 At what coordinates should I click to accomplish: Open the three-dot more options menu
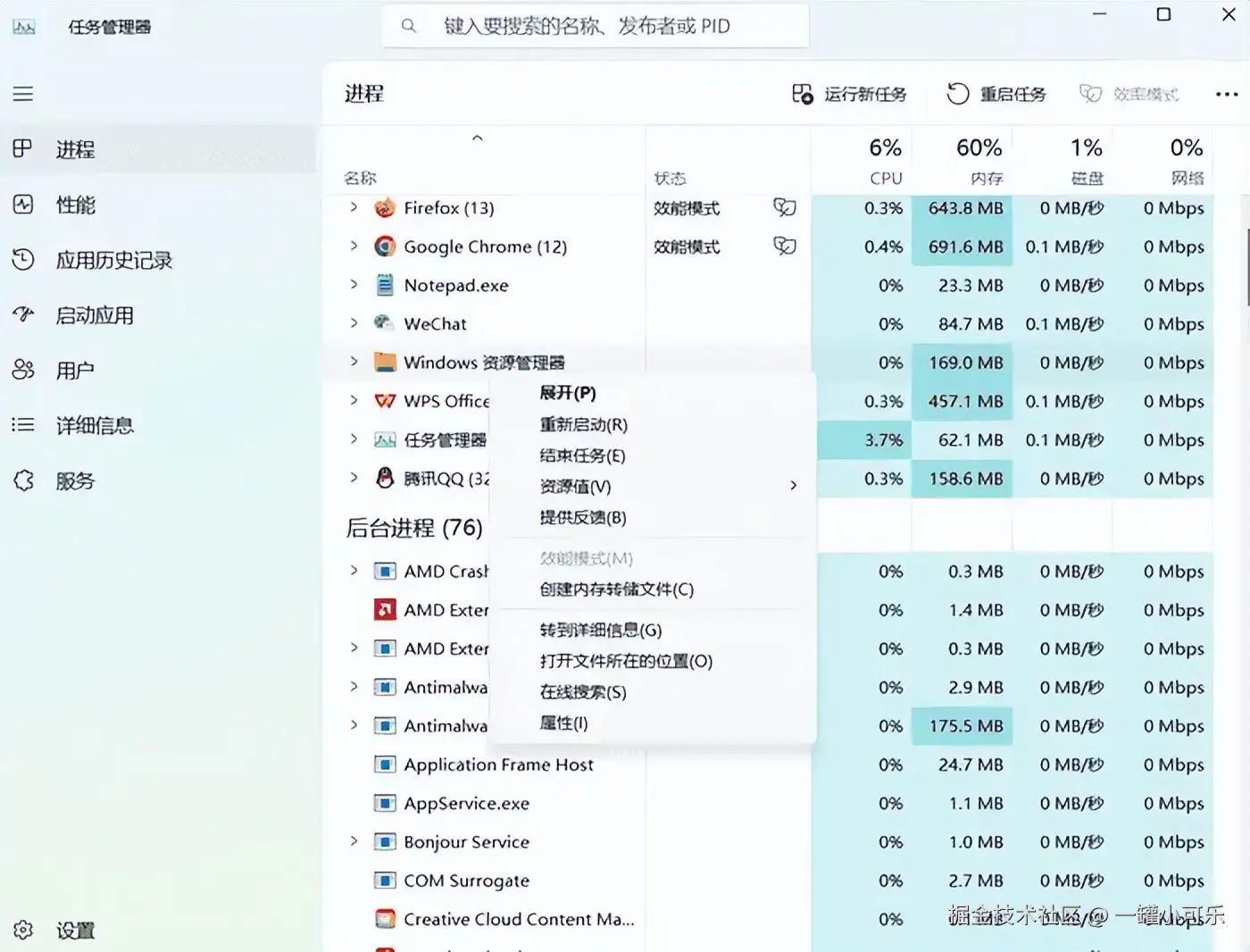[x=1227, y=94]
